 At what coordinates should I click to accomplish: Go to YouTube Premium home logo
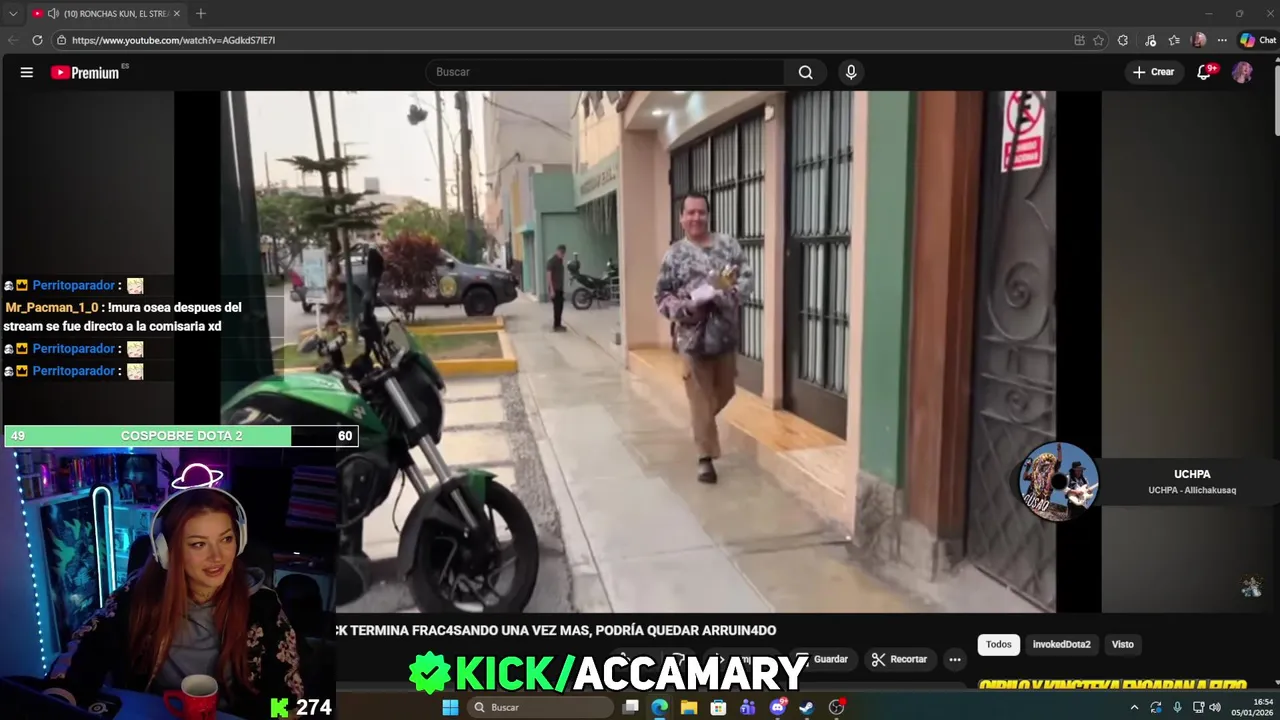pos(87,72)
